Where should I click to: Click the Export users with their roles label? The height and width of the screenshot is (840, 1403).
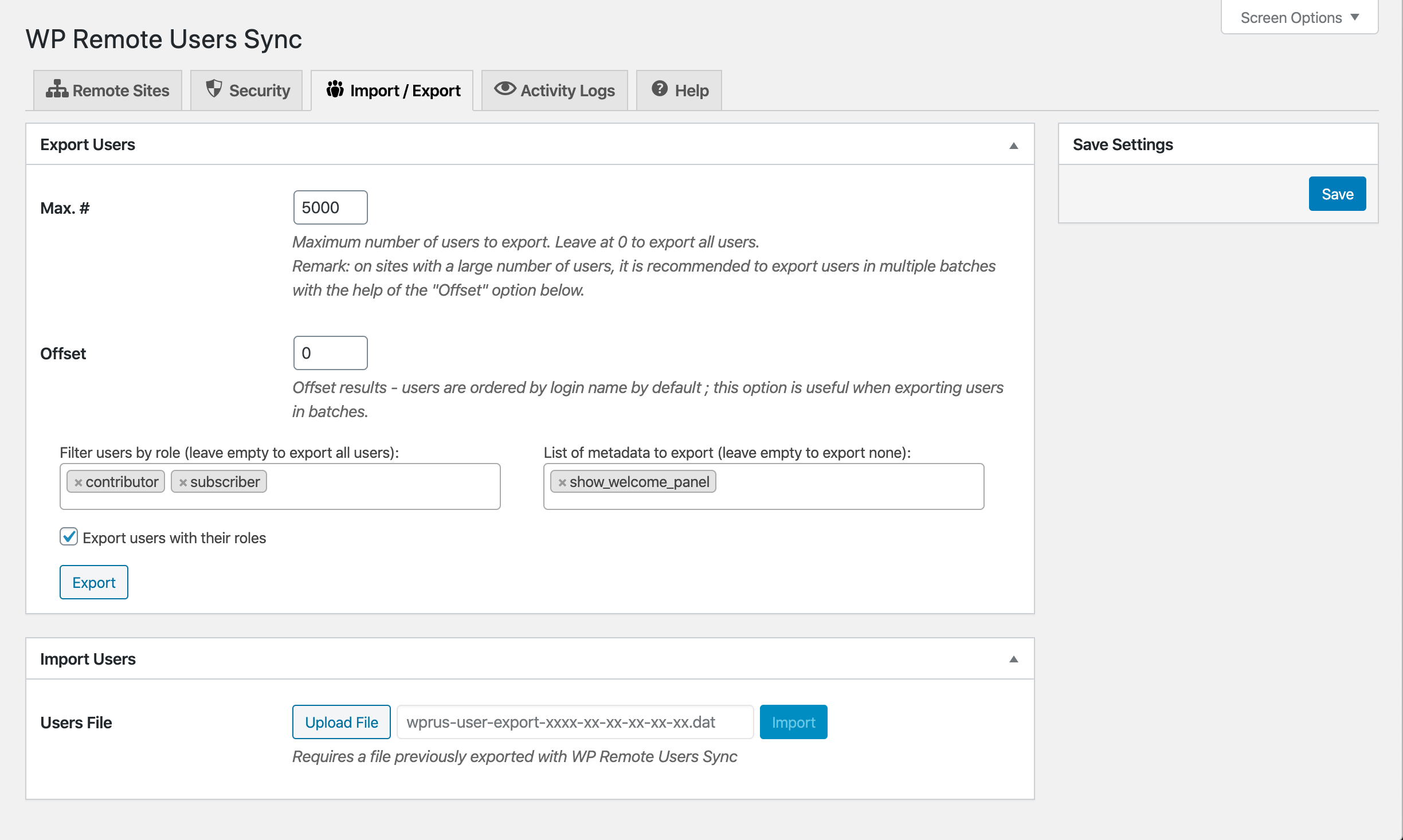coord(174,537)
